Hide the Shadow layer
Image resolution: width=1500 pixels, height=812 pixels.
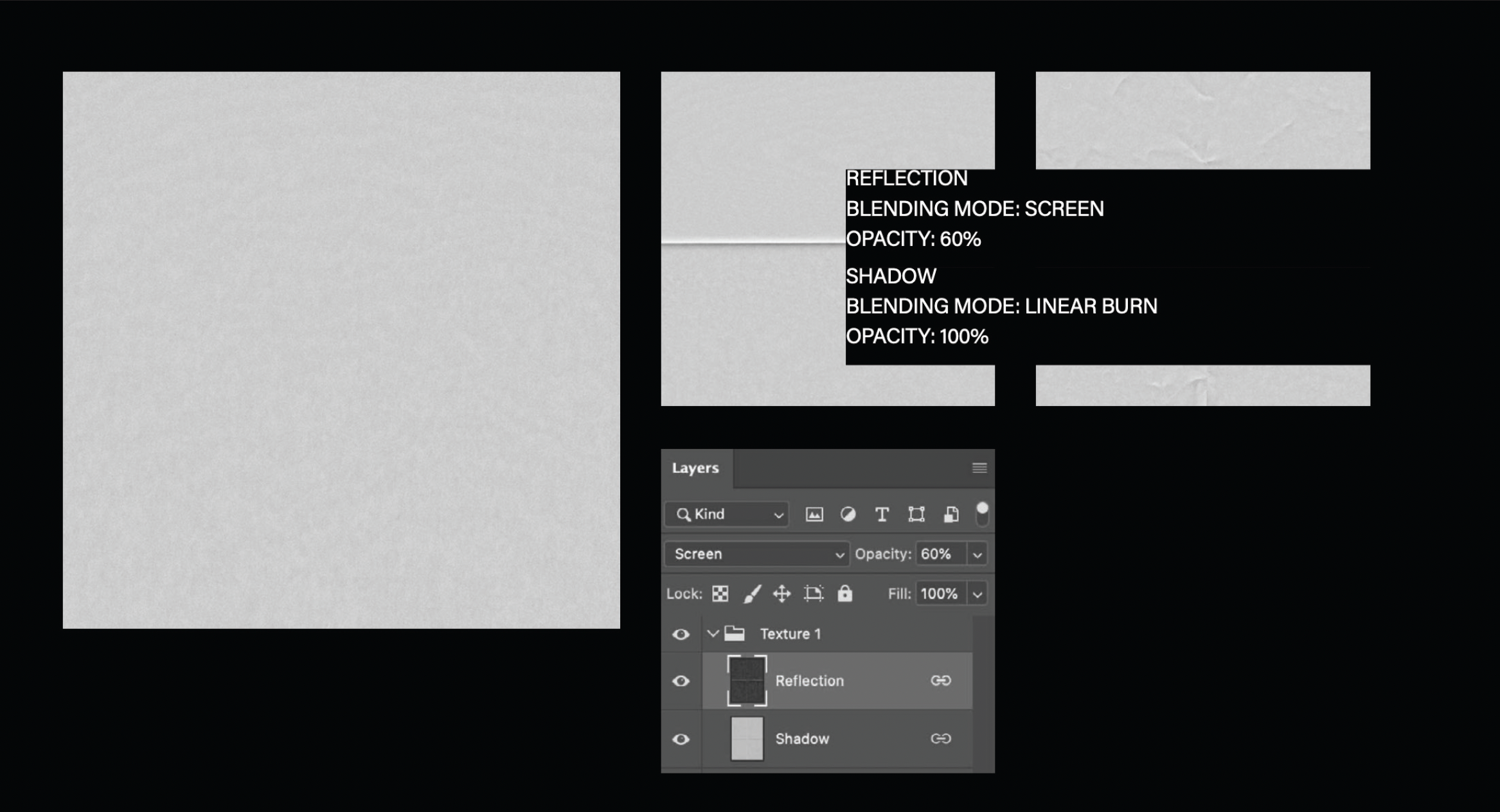681,739
